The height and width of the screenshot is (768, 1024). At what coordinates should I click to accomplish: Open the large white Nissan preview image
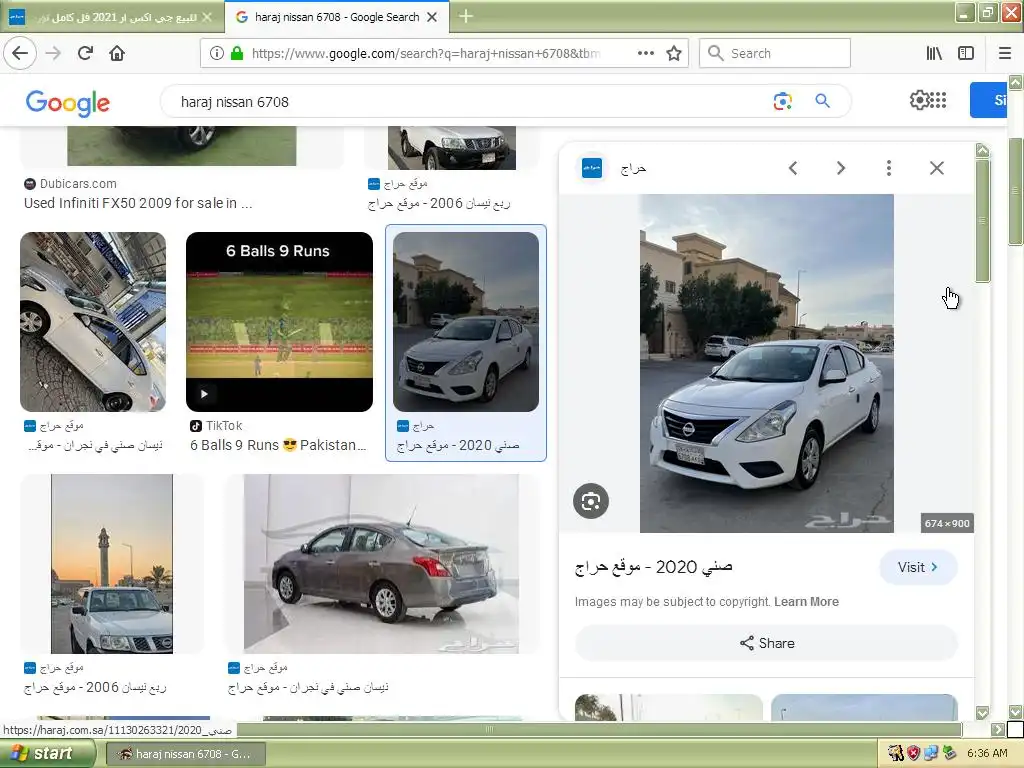tap(767, 363)
